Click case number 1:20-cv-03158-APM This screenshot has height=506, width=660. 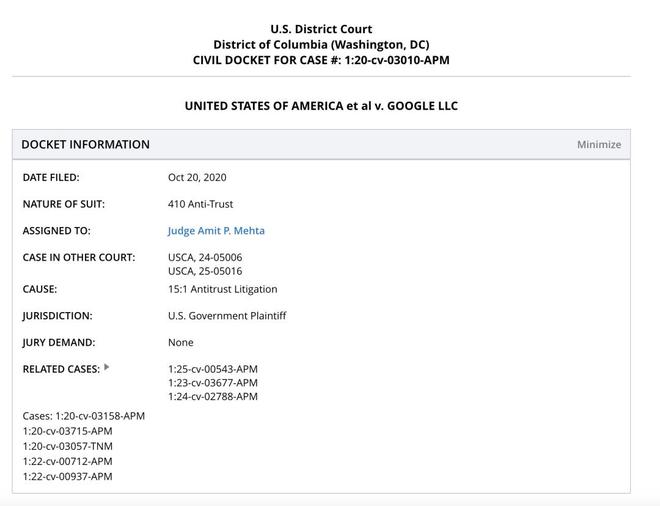pyautogui.click(x=100, y=416)
